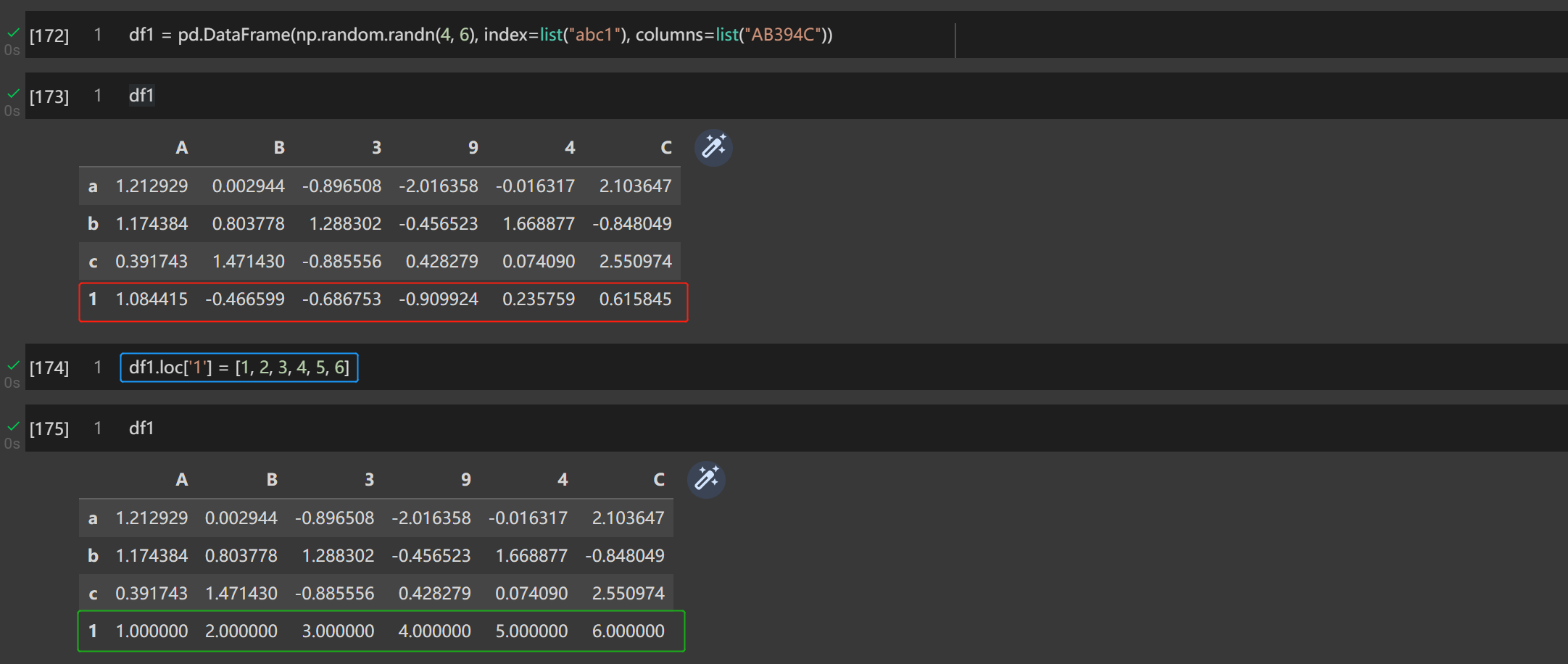Click column header C in first output table
This screenshot has width=1568, height=664.
(x=666, y=148)
